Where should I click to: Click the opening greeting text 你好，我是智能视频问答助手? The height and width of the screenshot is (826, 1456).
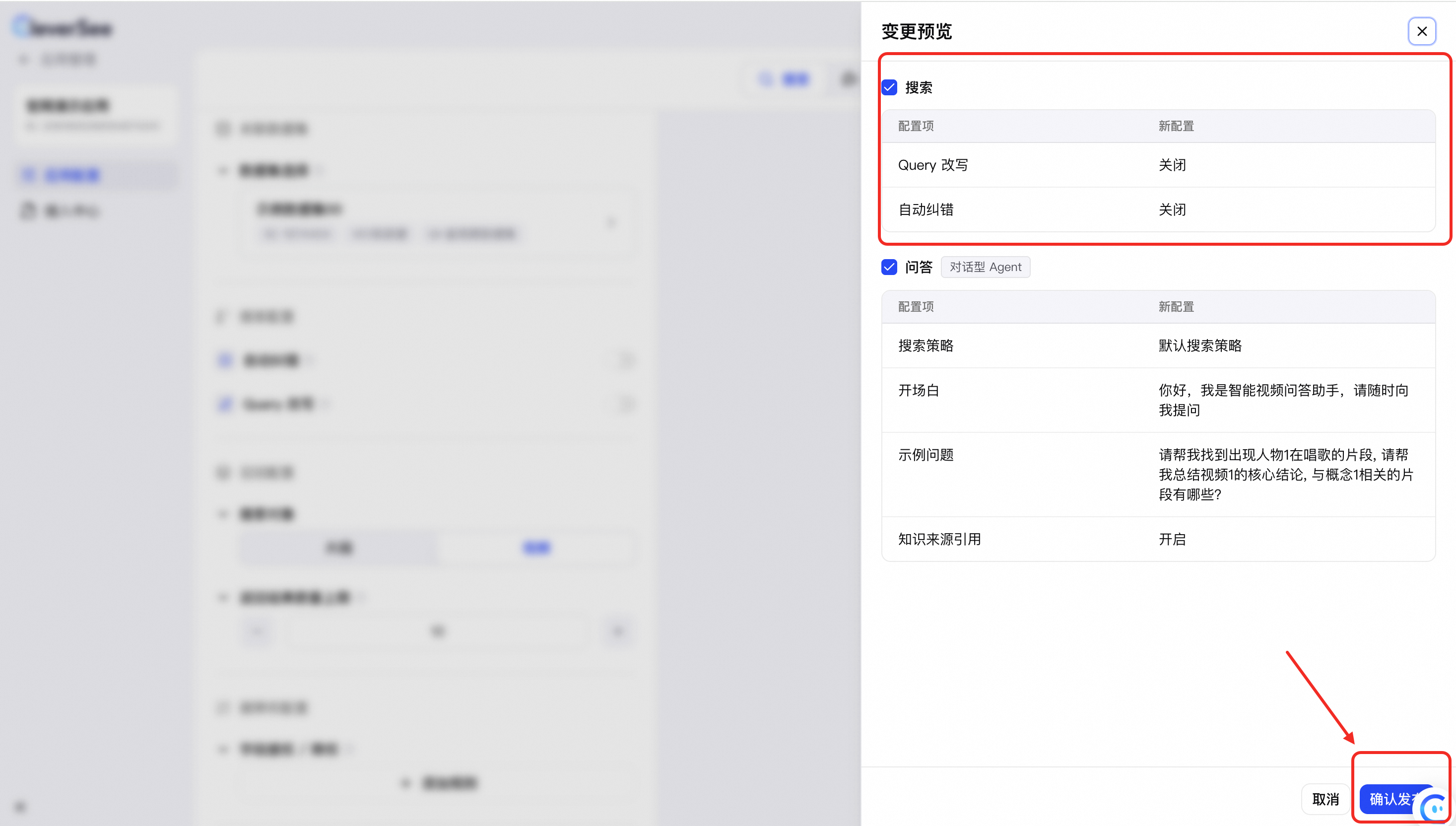point(1284,400)
